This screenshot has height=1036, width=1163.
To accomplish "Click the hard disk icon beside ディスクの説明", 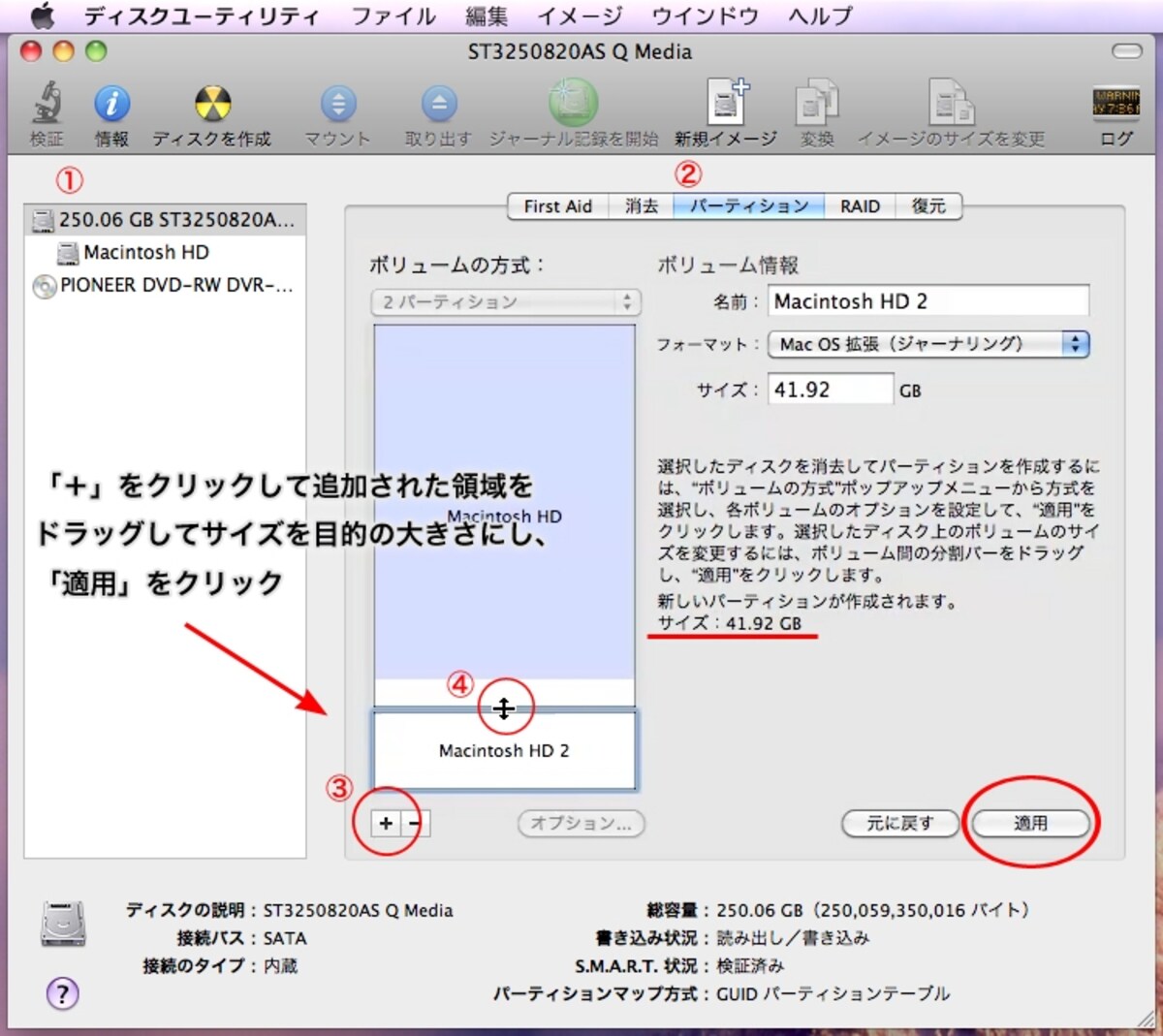I will tap(63, 923).
